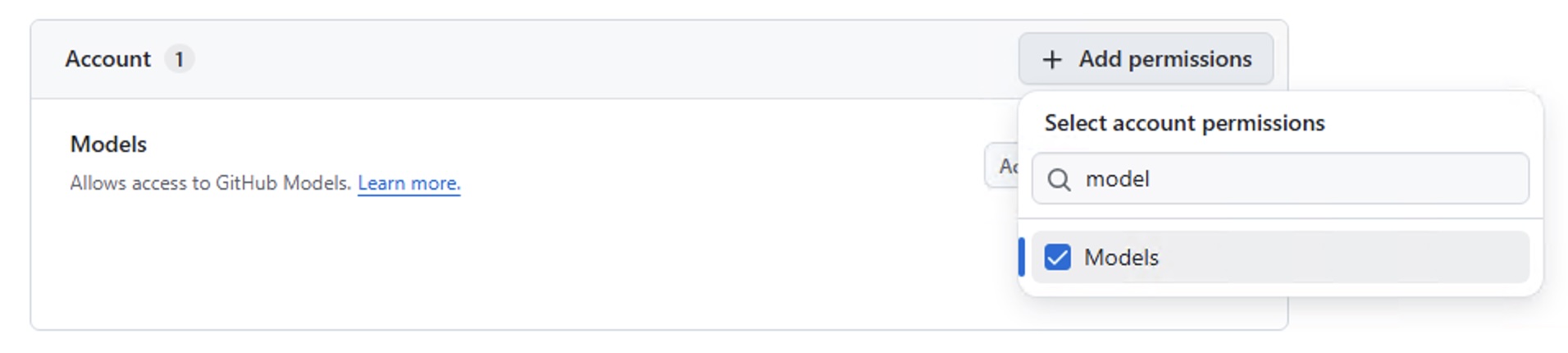Click the "Select account permissions" popup title

coord(1183,123)
